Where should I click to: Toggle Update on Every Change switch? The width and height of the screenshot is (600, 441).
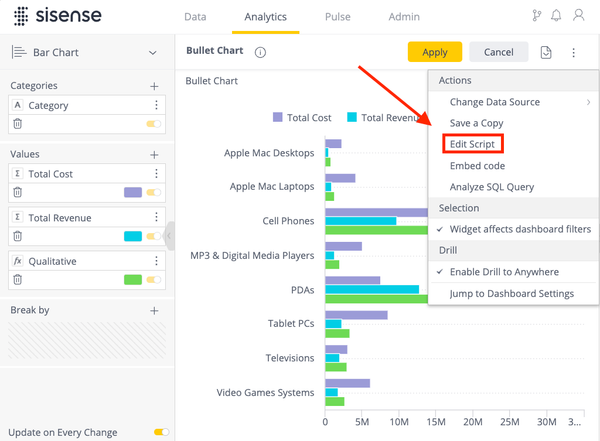(x=161, y=432)
